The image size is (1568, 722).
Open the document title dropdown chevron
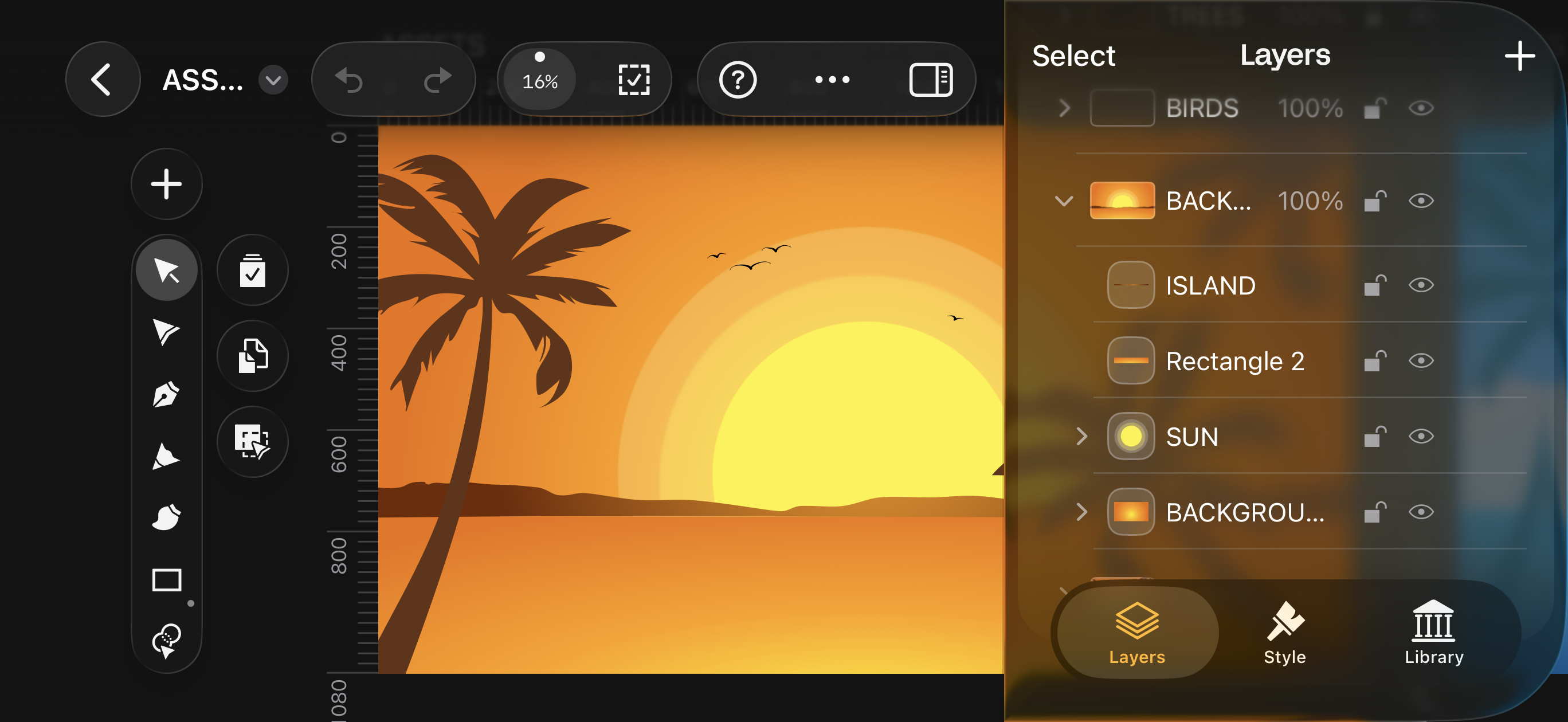point(273,80)
